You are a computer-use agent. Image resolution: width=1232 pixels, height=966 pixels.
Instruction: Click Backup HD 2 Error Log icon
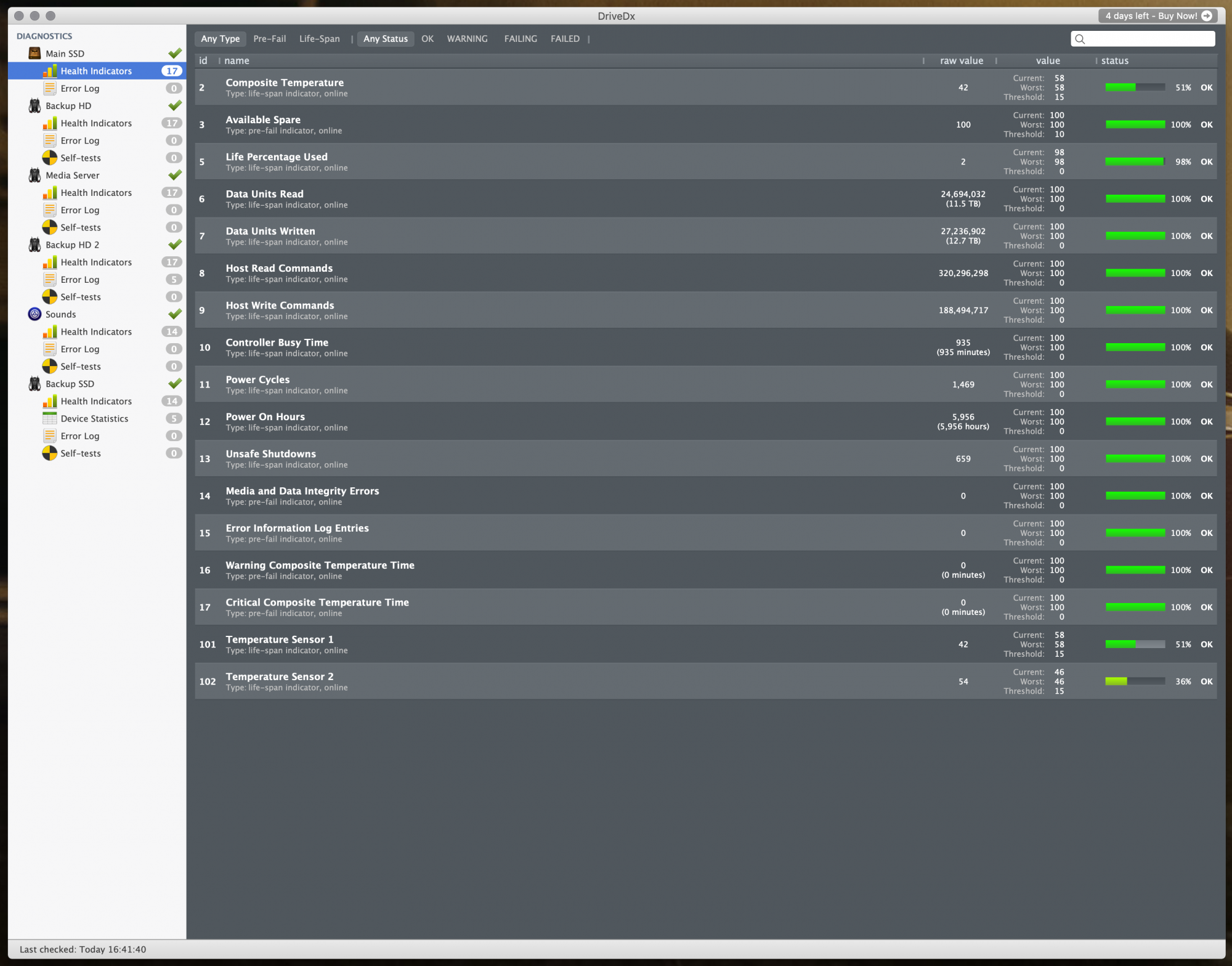point(50,280)
